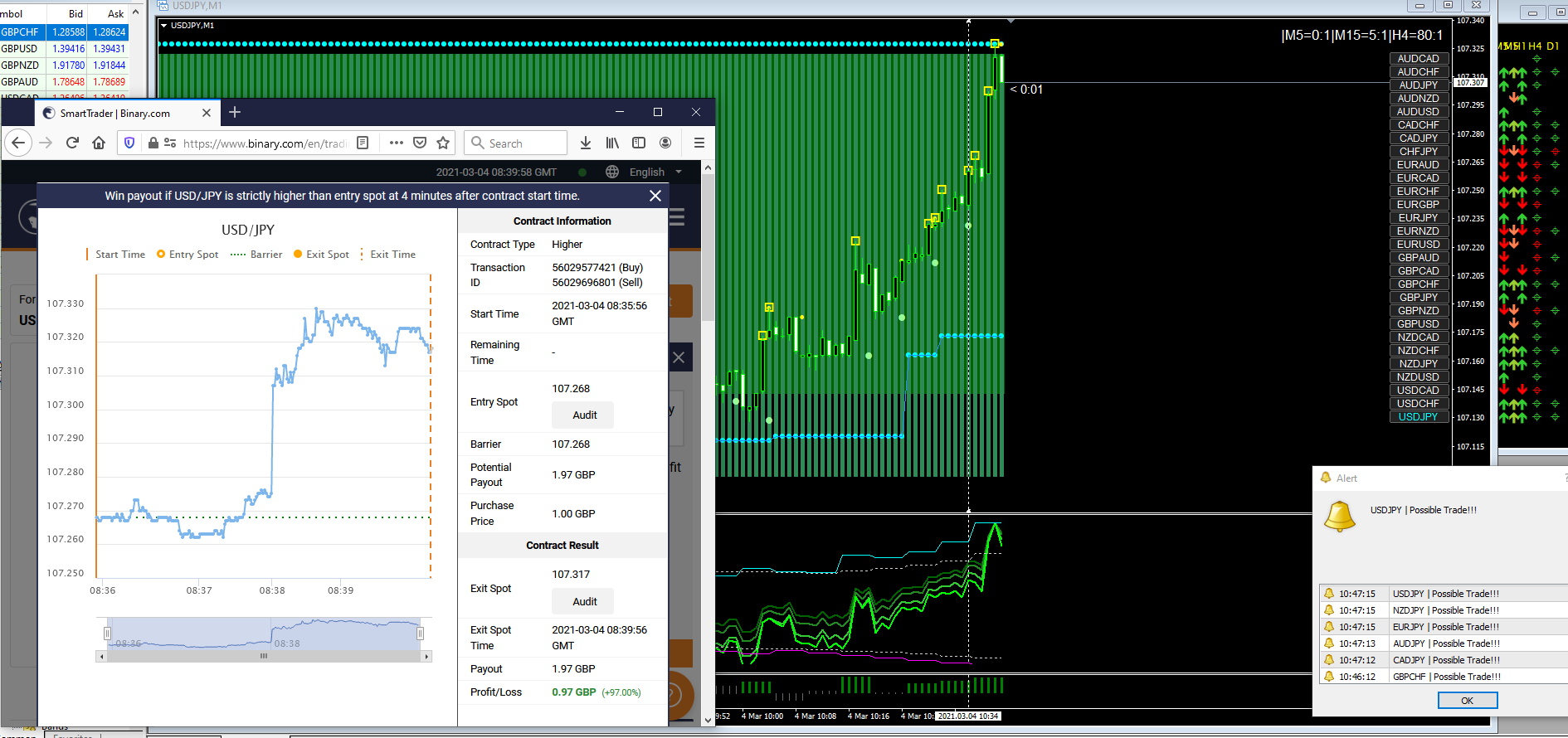Screen dimensions: 1568x738
Task: Click the Ask column header
Action: pos(108,14)
